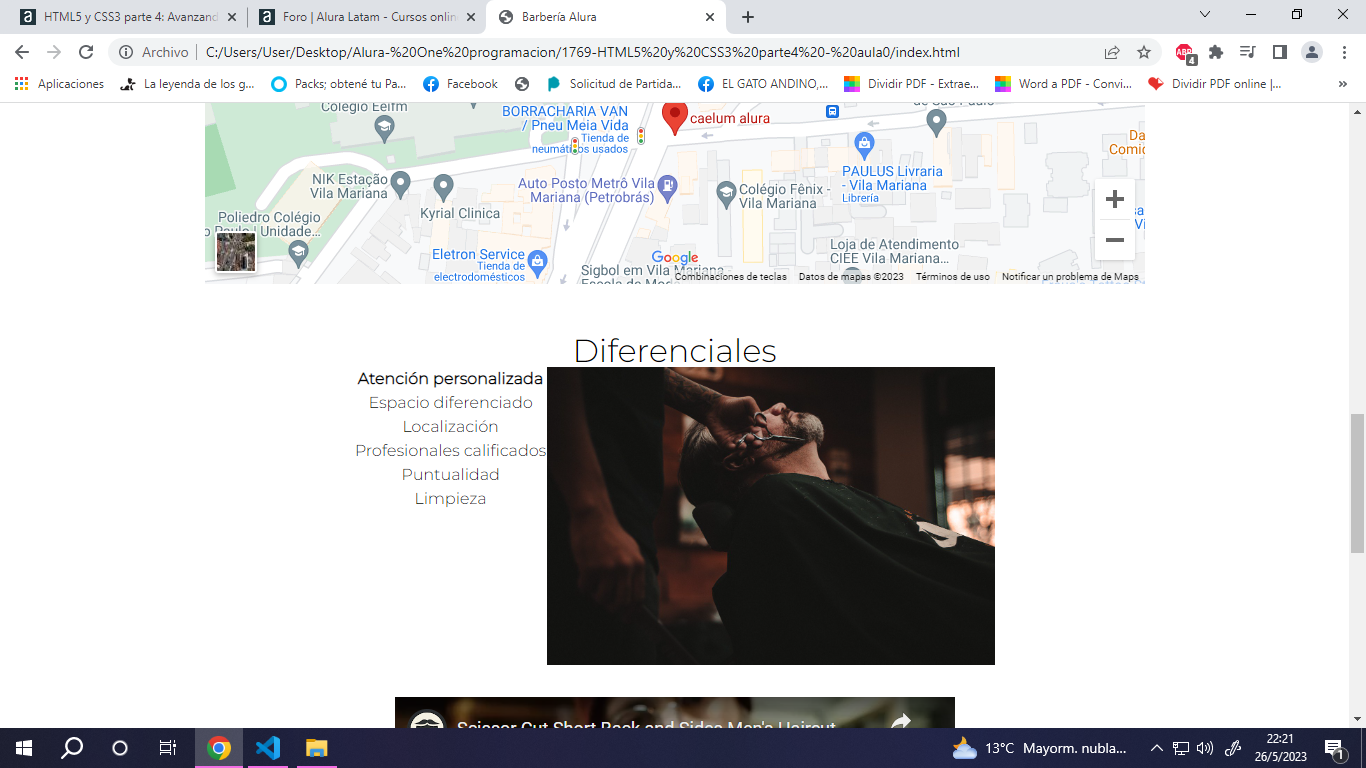Open EL GATO ANDINO bookmark
This screenshot has height=768, width=1366.
(764, 84)
